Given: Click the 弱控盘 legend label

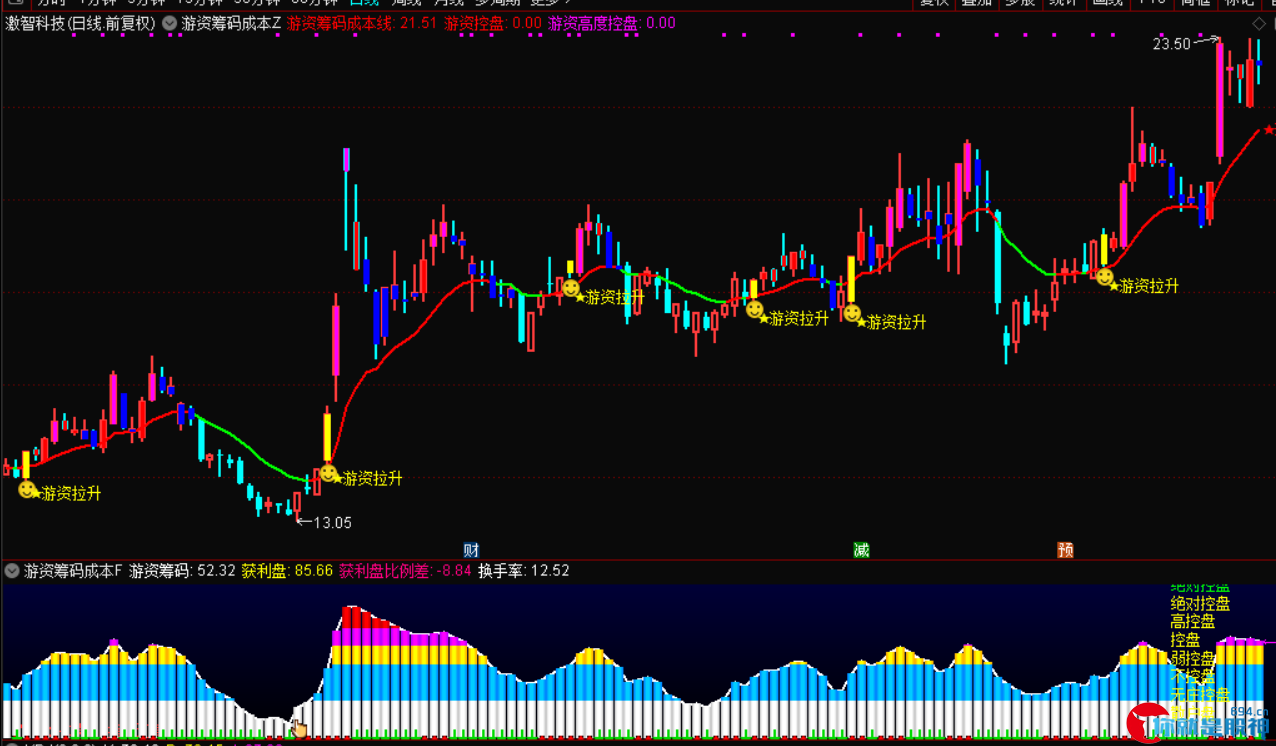Looking at the screenshot, I should (x=1193, y=658).
